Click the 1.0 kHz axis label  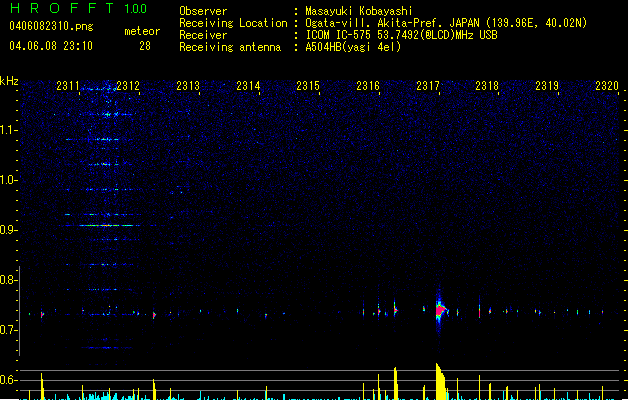point(8,180)
